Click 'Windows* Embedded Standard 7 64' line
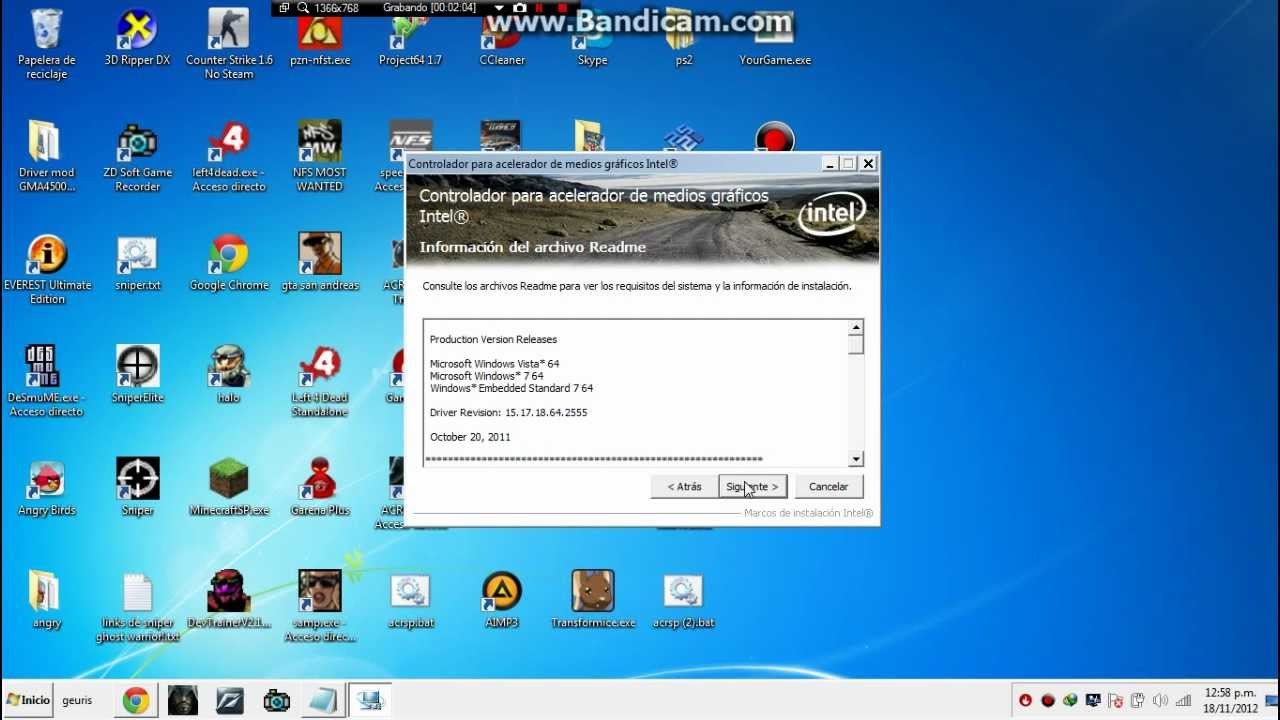The image size is (1280, 720). pos(511,388)
